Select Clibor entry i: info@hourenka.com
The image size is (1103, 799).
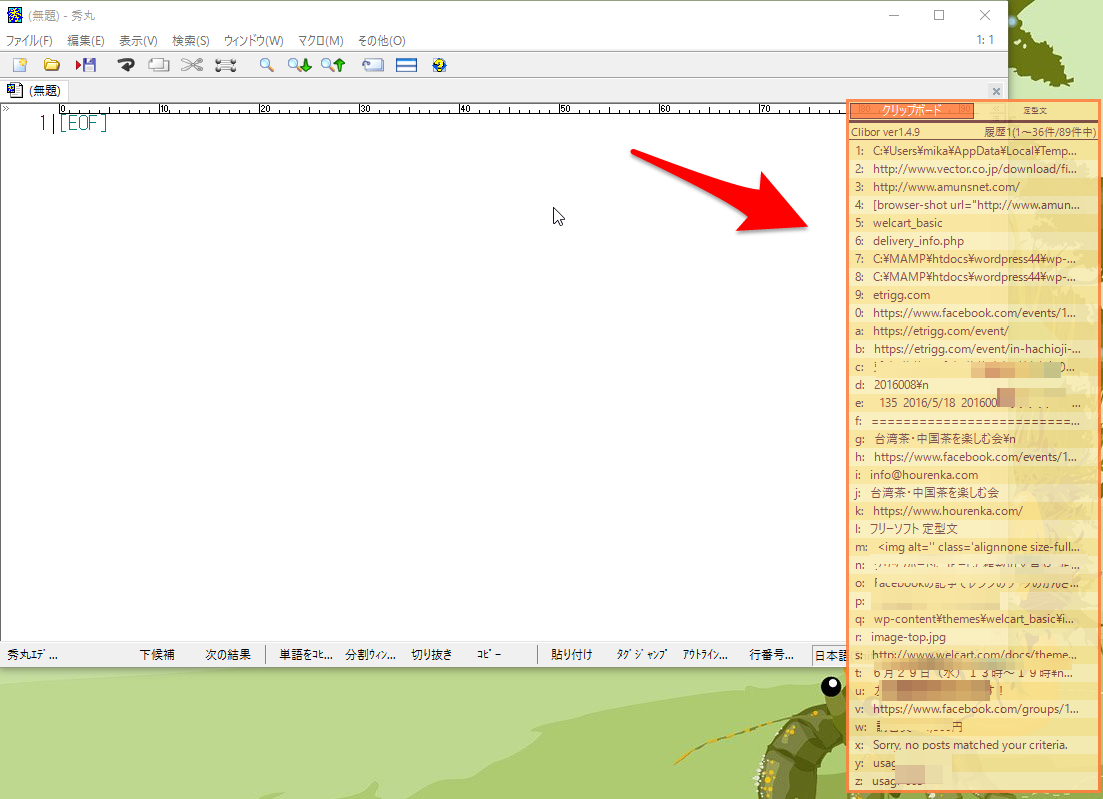coord(973,475)
